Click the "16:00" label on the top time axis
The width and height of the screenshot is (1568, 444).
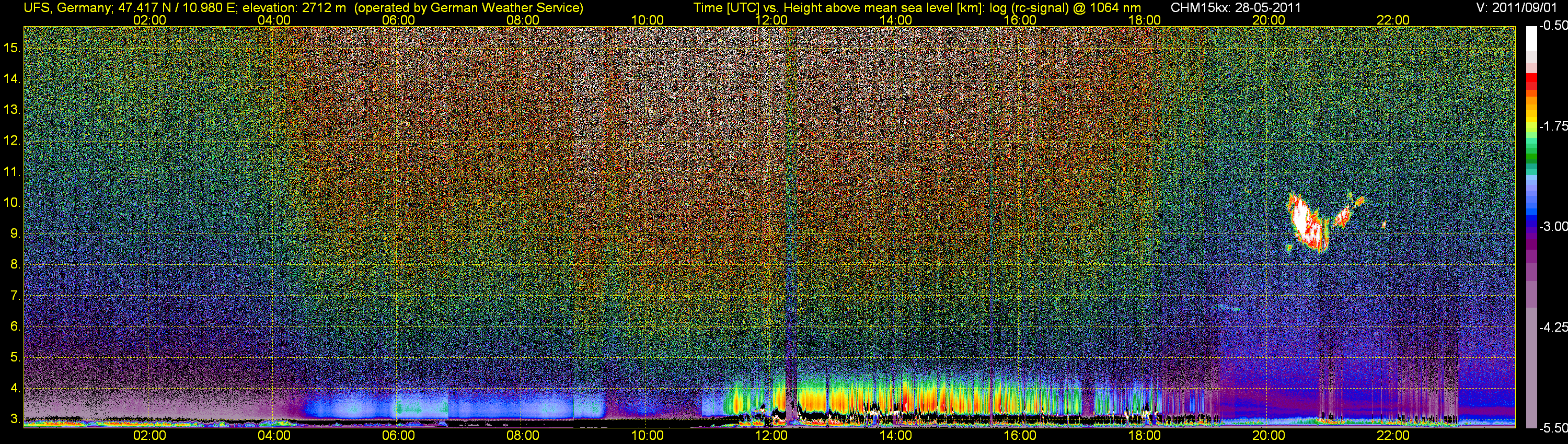coord(1020,20)
